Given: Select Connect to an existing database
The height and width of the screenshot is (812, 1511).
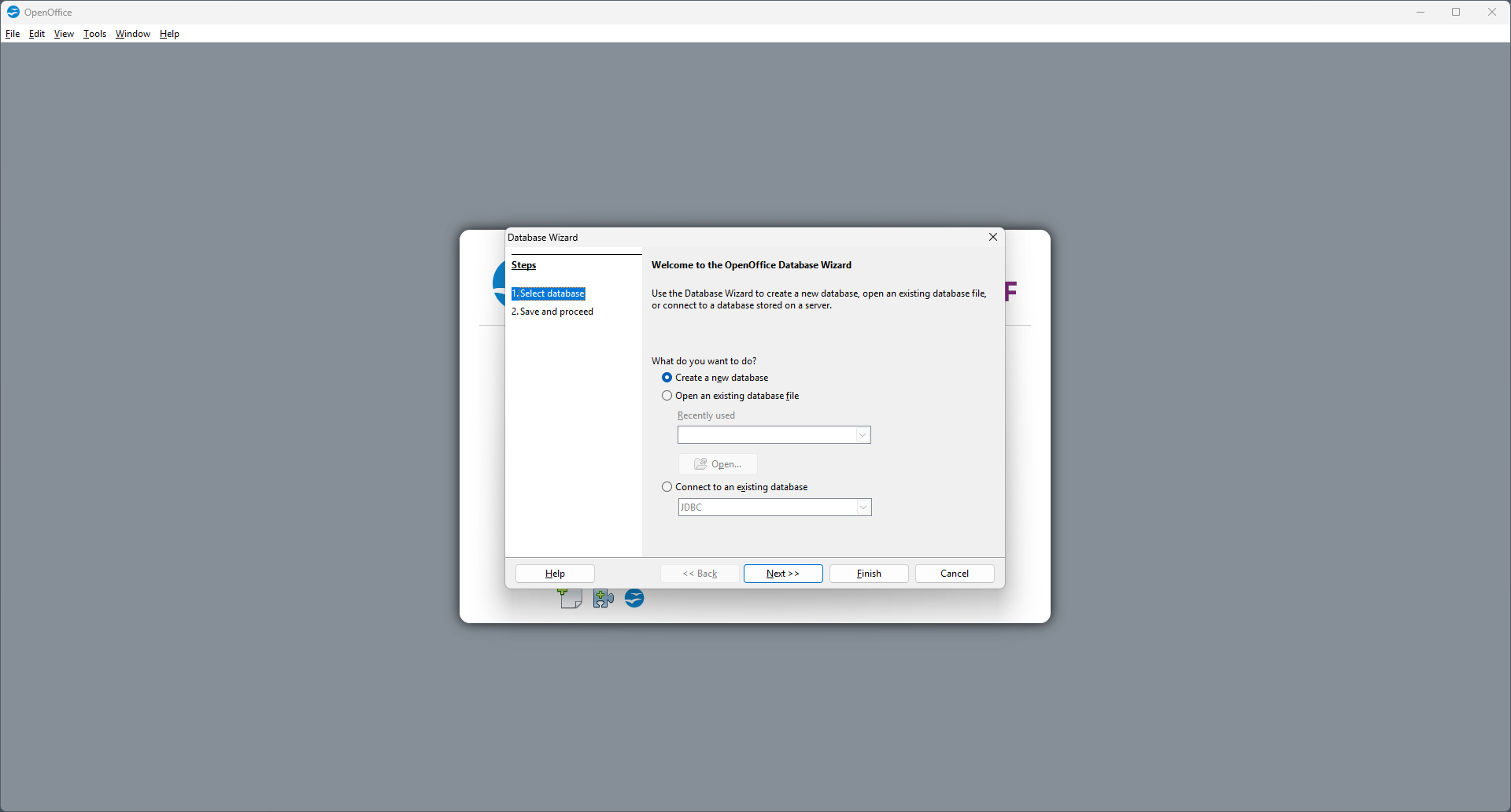Looking at the screenshot, I should (x=667, y=486).
